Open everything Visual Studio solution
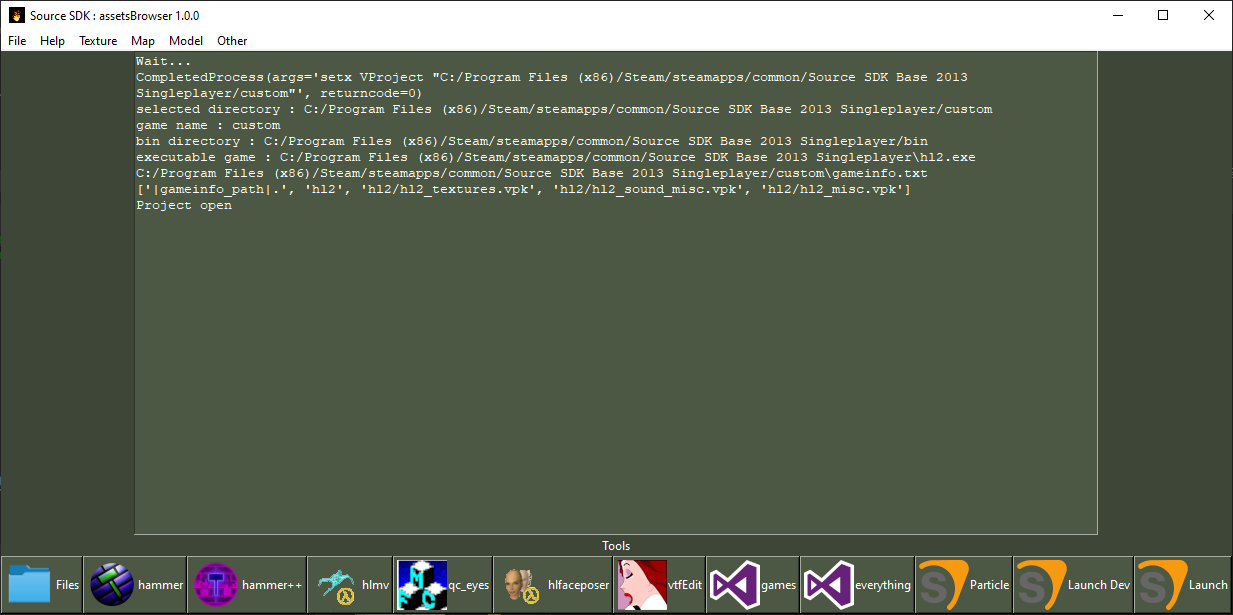The height and width of the screenshot is (615, 1233). [x=858, y=585]
